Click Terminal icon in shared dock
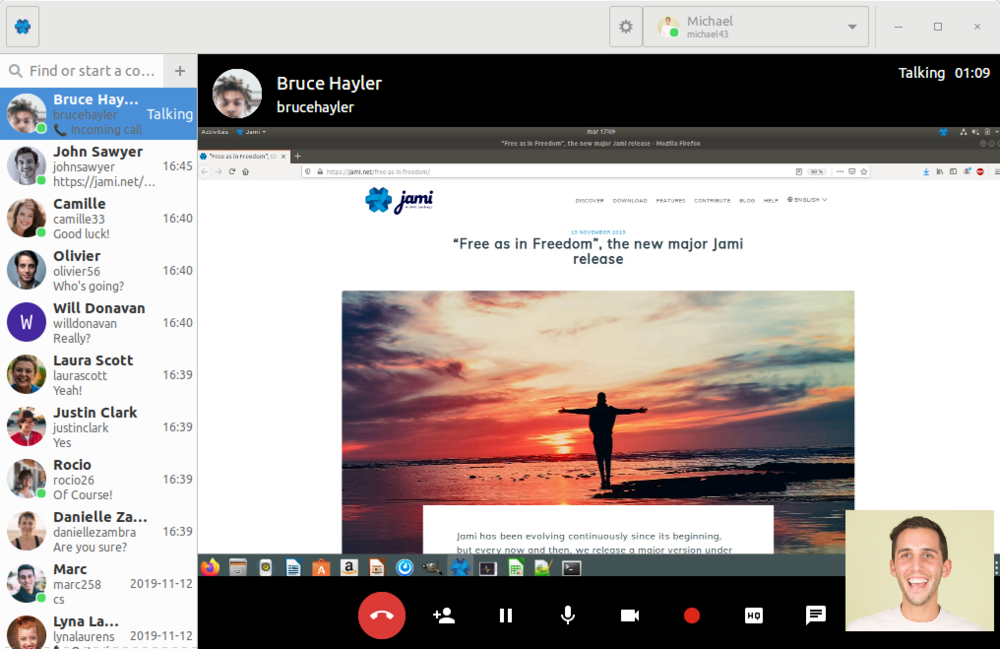The width and height of the screenshot is (1000, 649). pyautogui.click(x=571, y=567)
